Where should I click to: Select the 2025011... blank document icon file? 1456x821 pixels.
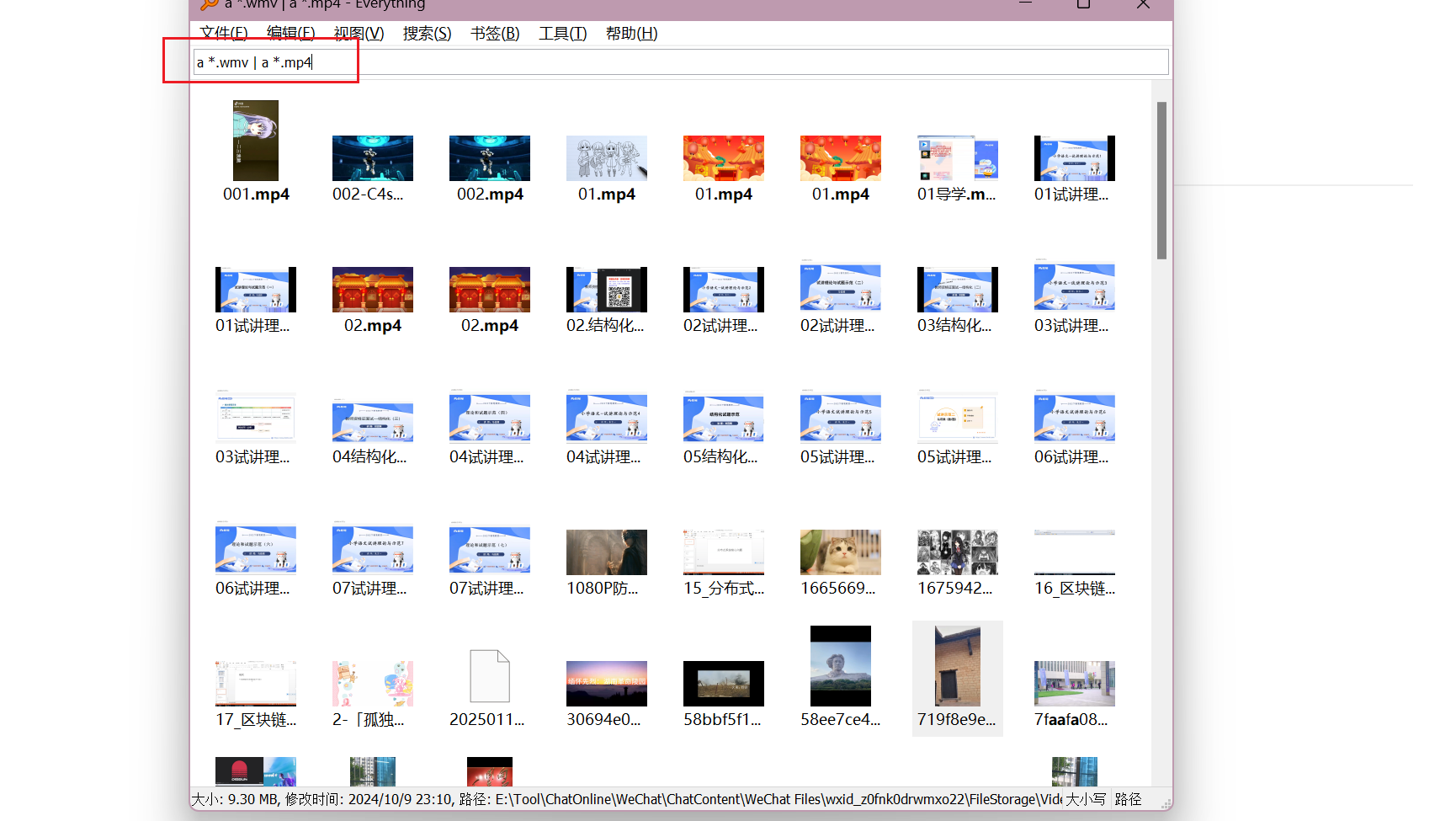490,688
